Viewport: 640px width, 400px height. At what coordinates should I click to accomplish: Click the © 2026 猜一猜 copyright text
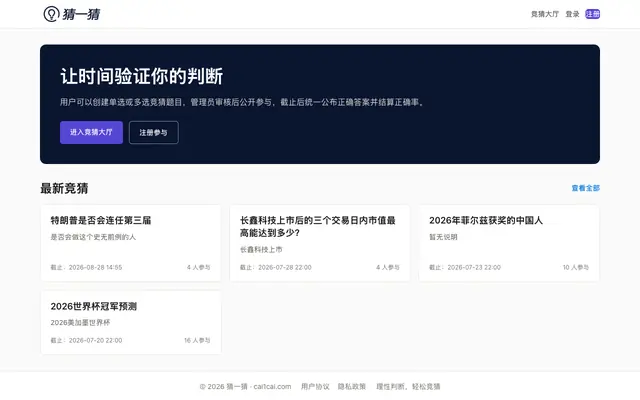tap(245, 387)
